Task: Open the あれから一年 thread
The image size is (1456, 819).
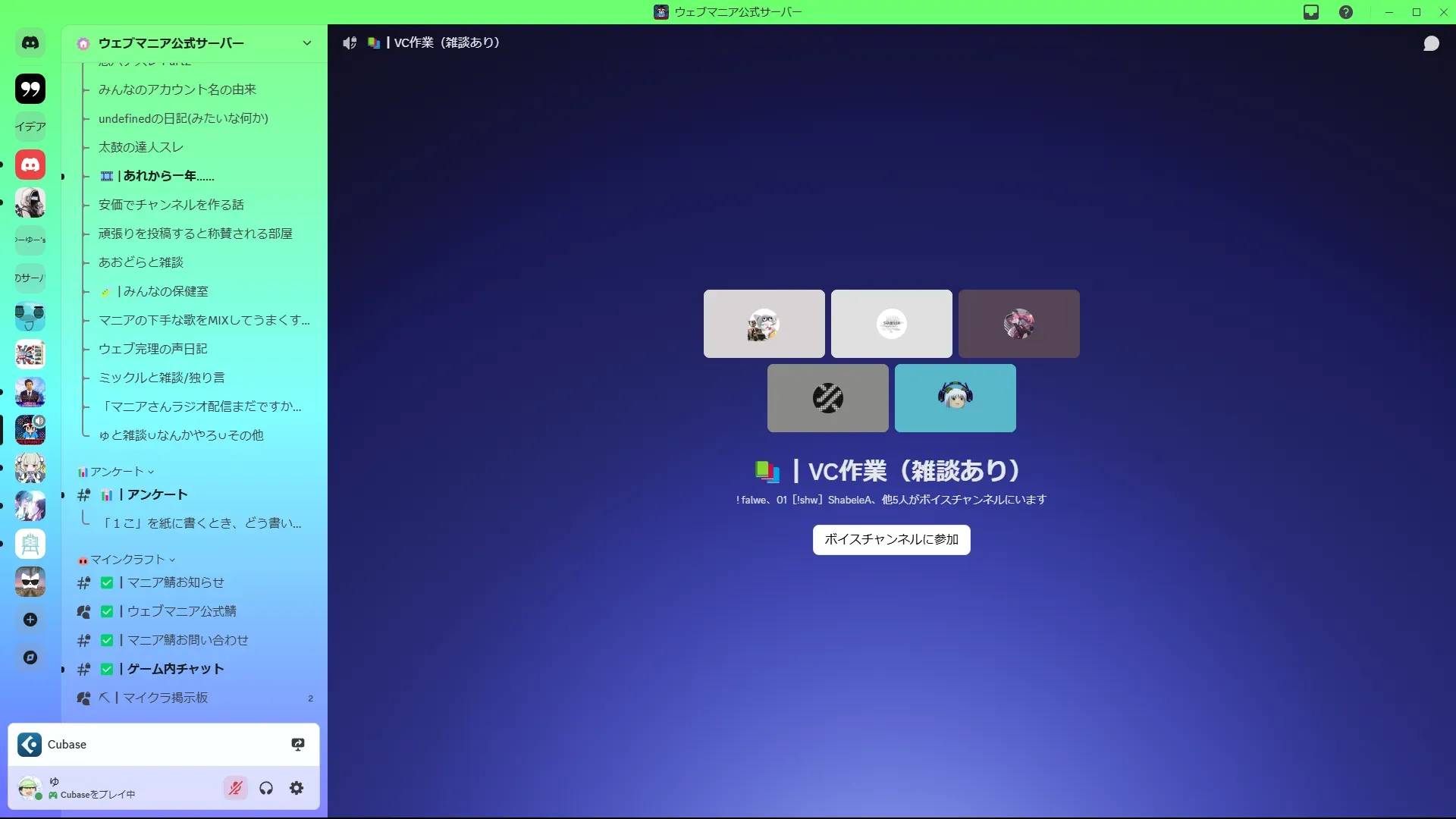Action: [168, 176]
